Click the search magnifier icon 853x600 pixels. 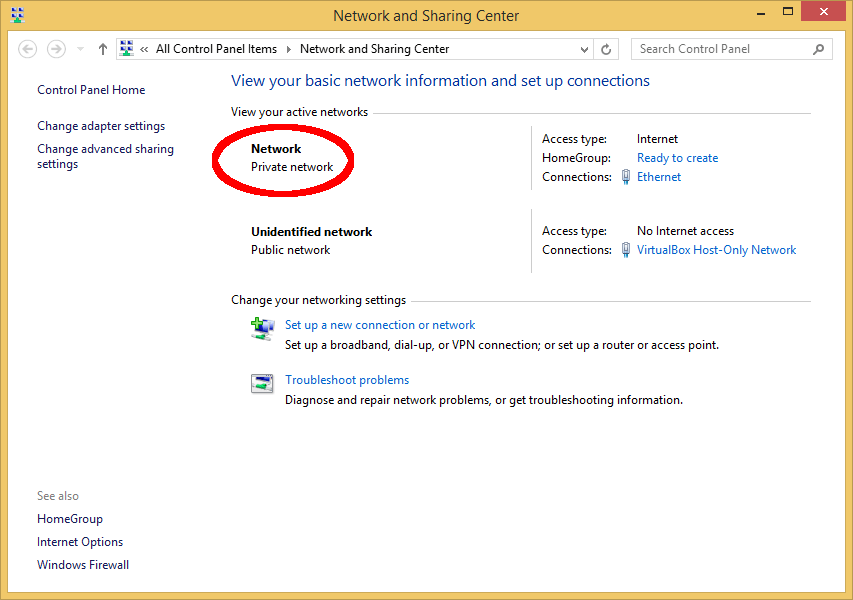tap(818, 48)
